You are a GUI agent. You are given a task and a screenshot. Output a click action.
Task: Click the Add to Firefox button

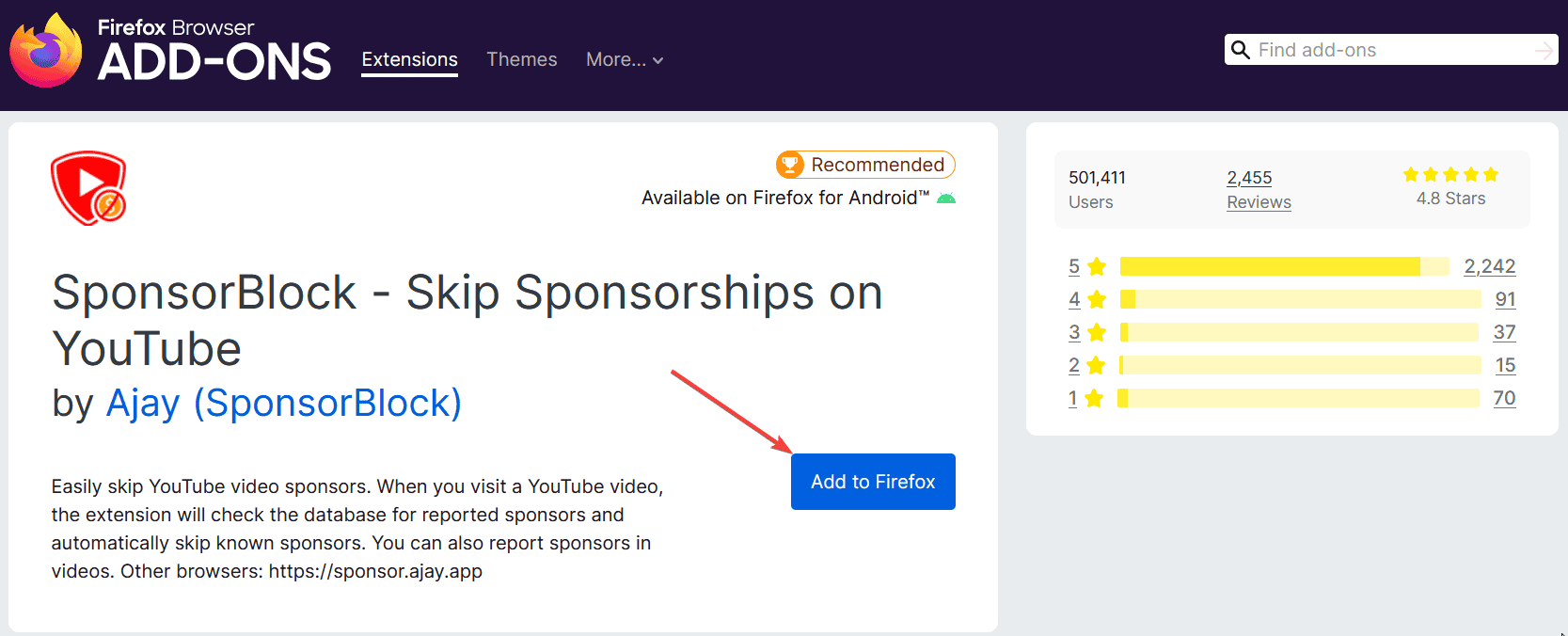coord(873,482)
